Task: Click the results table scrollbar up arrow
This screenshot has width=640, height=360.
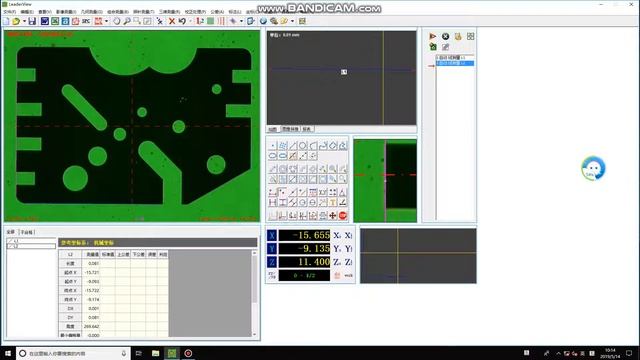Action: pyautogui.click(x=254, y=253)
